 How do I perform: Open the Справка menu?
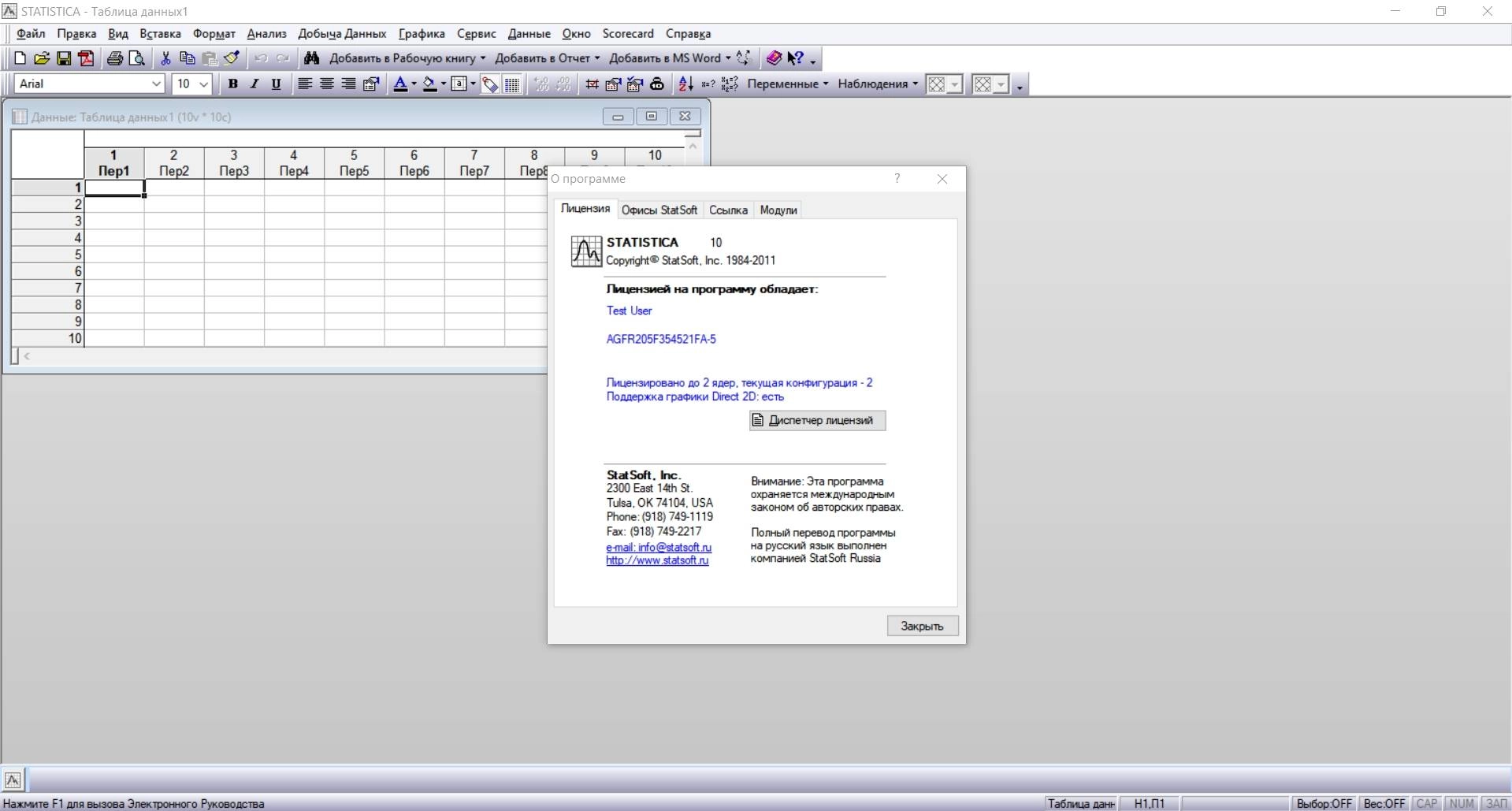(688, 34)
